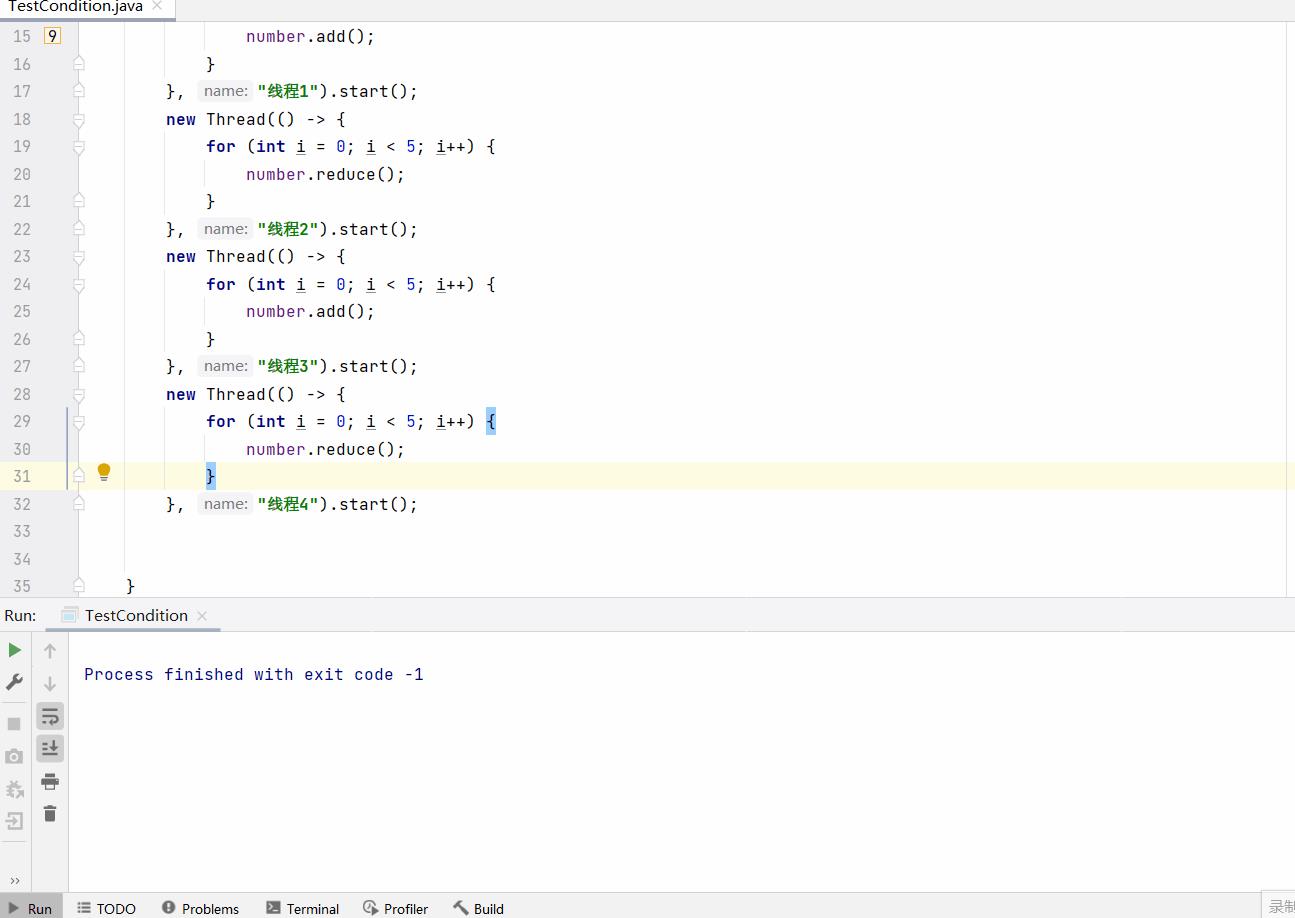Click fold end marker on line 35
Viewport: 1295px width, 918px height.
79,586
